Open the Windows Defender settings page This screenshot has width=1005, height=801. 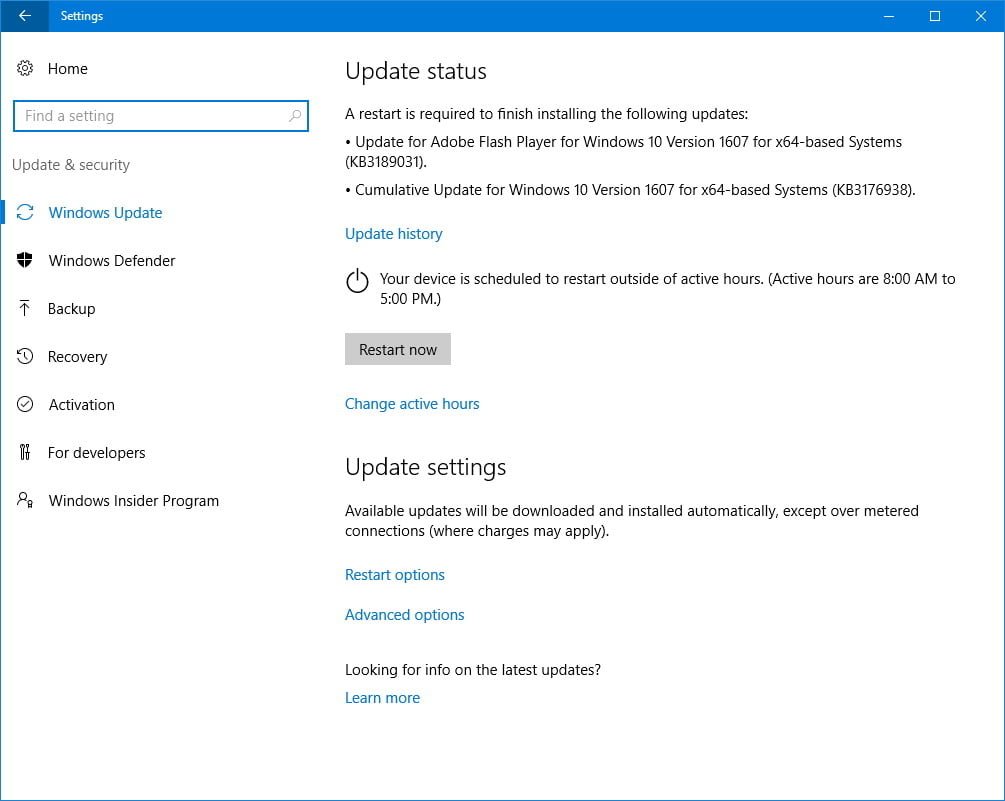coord(112,261)
